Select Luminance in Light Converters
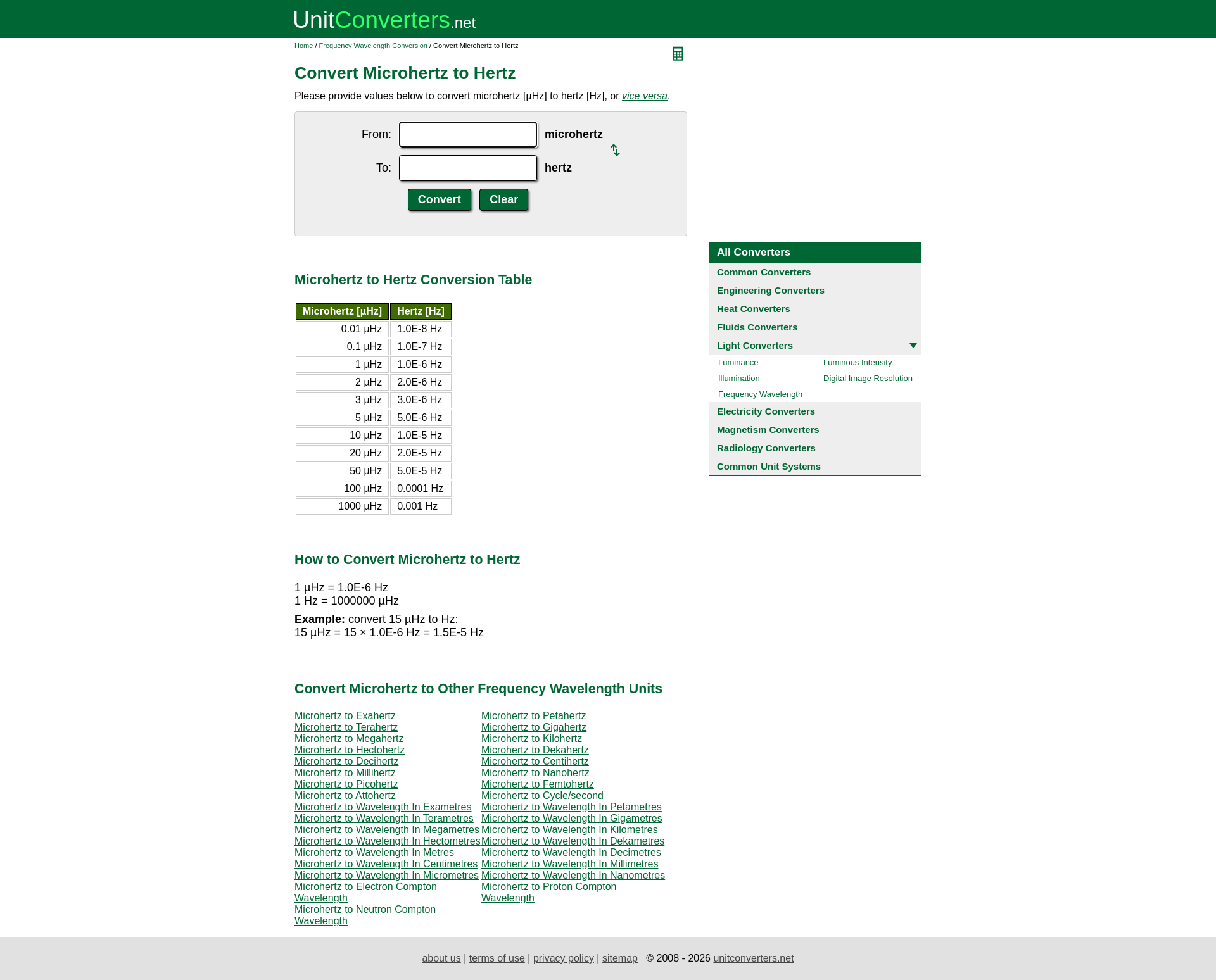The width and height of the screenshot is (1216, 980). tap(738, 363)
